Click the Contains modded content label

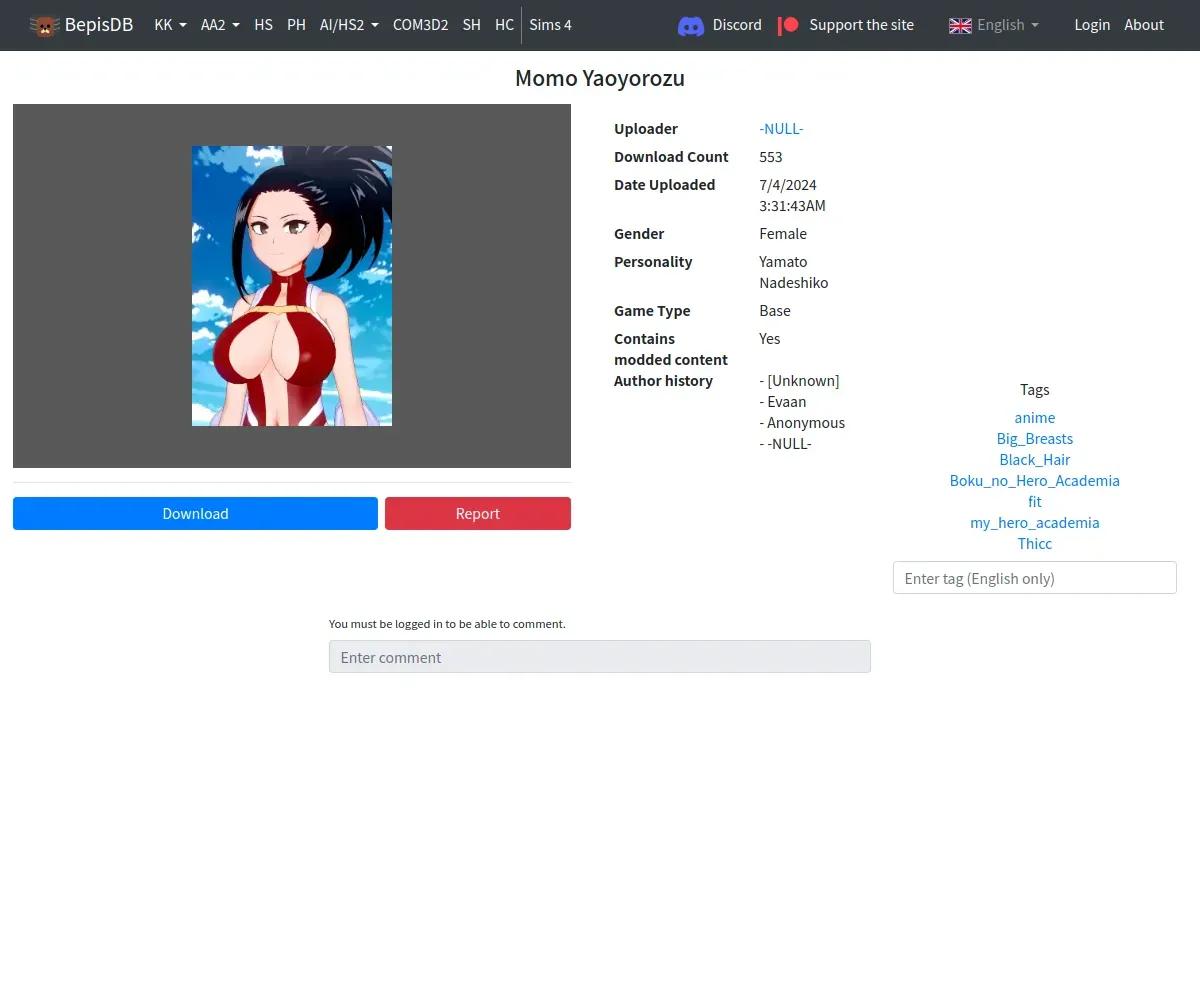pyautogui.click(x=671, y=349)
